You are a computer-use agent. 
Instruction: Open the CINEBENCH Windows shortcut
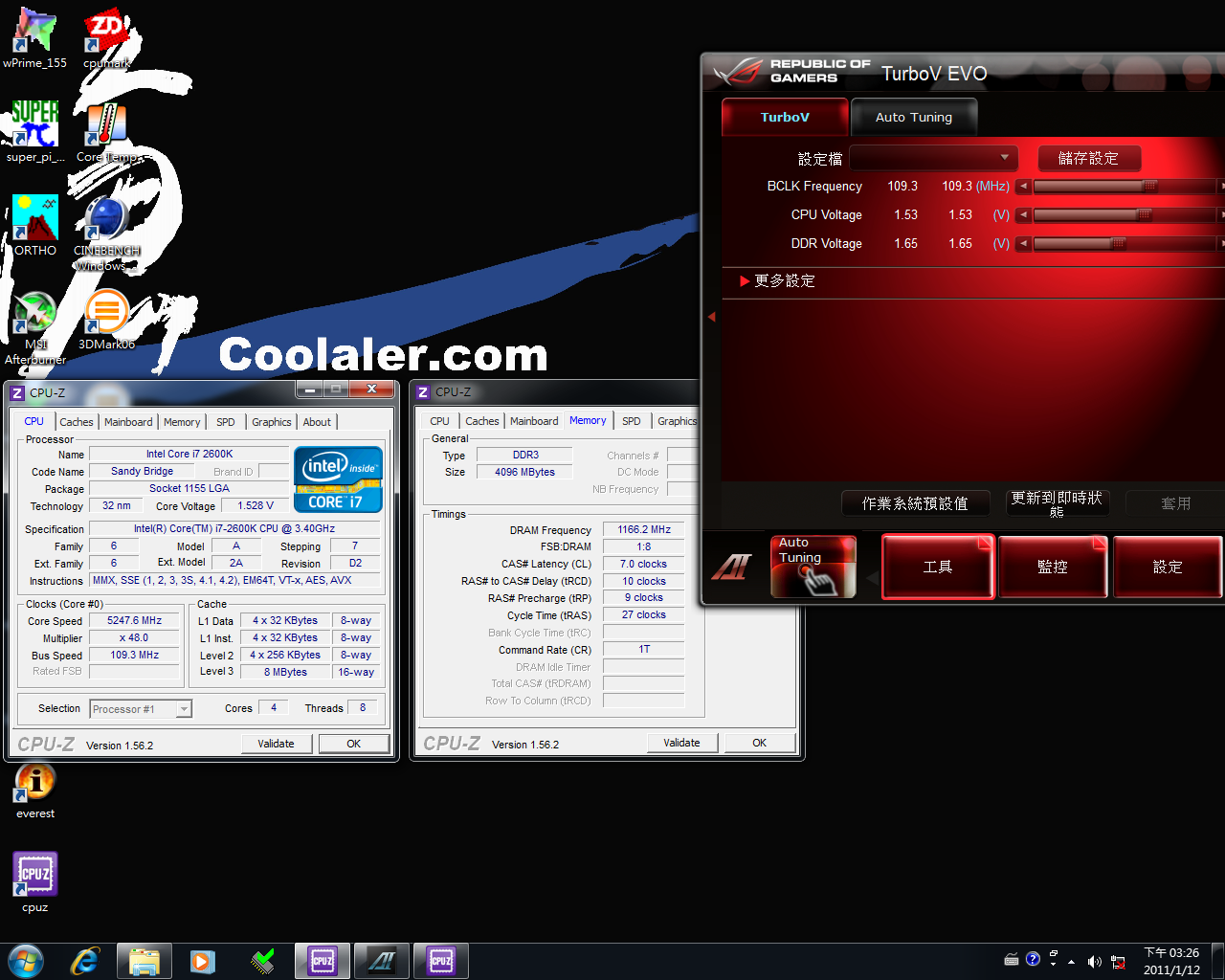(x=106, y=233)
